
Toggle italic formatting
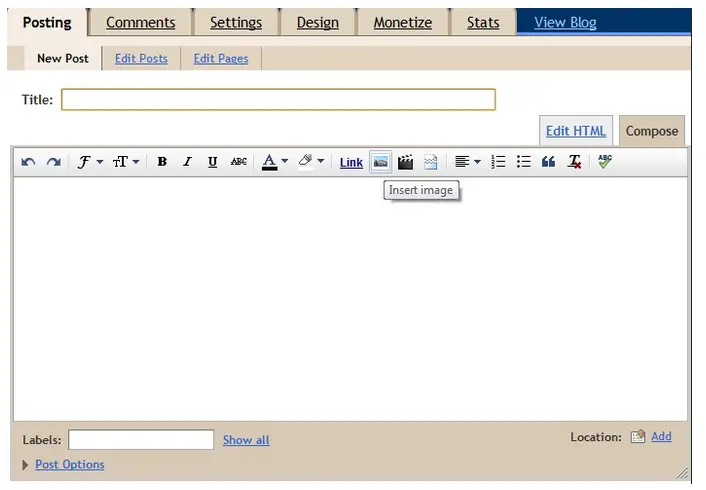click(x=187, y=162)
